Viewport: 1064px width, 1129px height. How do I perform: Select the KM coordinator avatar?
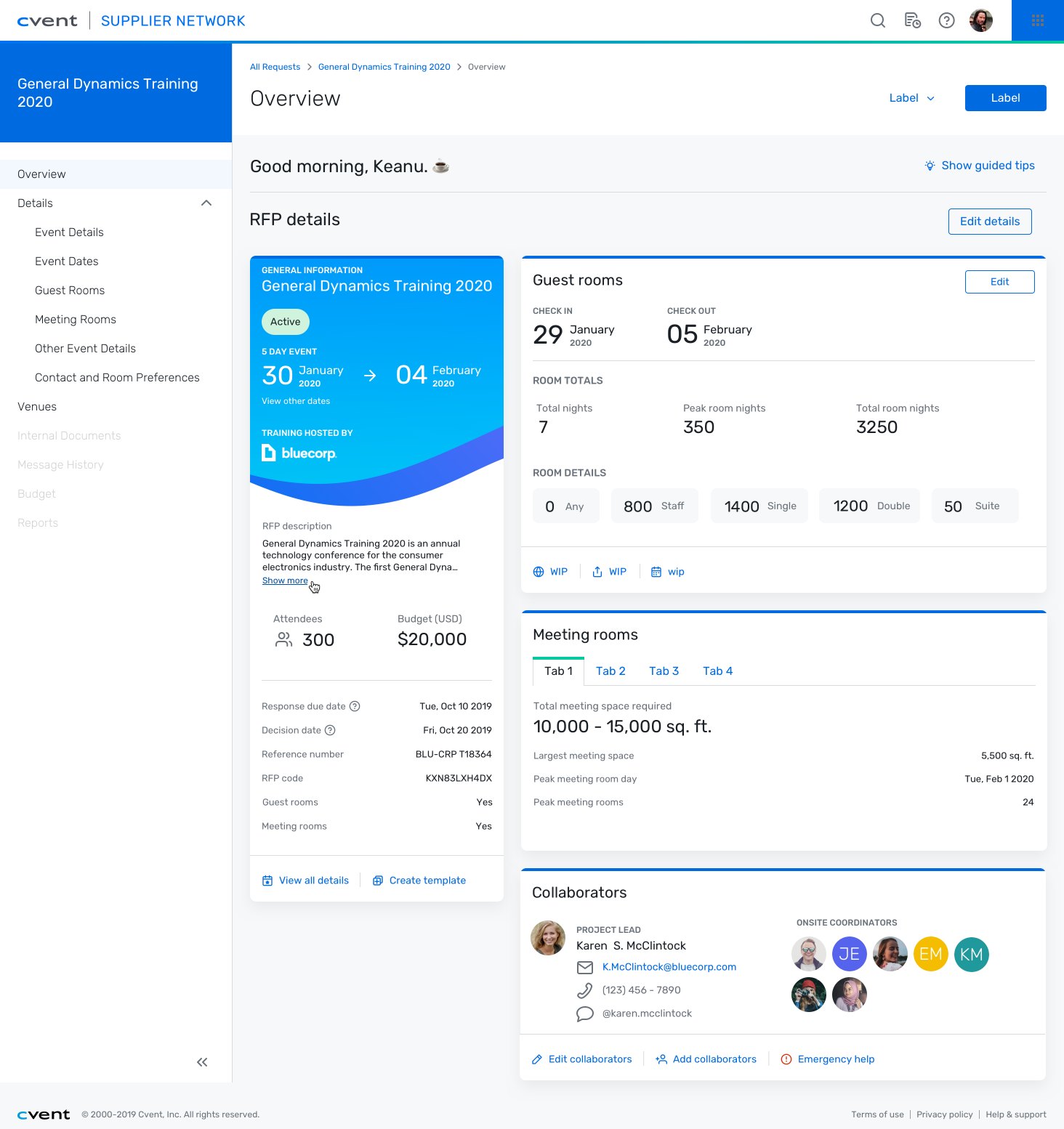click(971, 954)
